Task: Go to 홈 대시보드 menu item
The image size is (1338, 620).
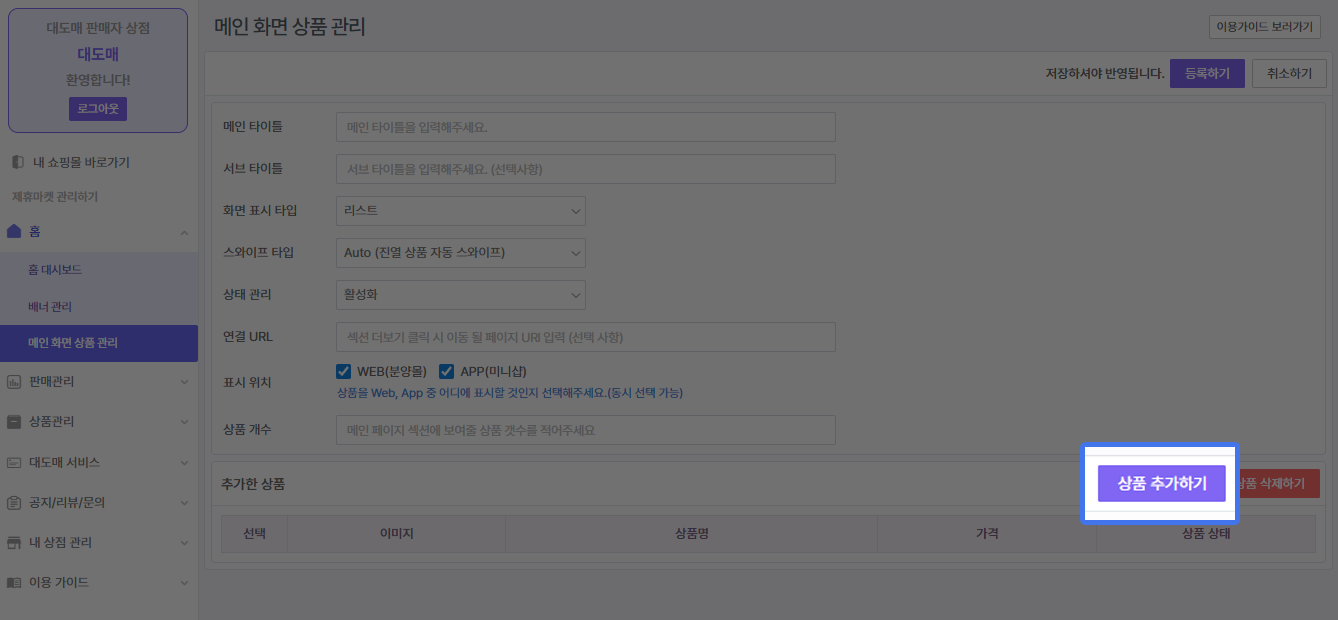Action: point(54,270)
